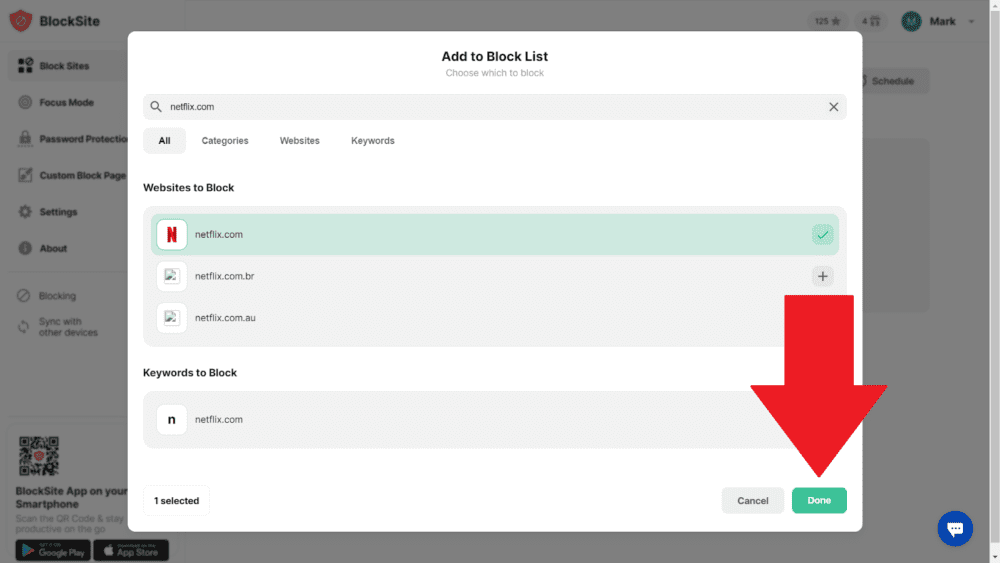The height and width of the screenshot is (563, 1000).
Task: Switch to the Categories tab
Action: tap(225, 141)
